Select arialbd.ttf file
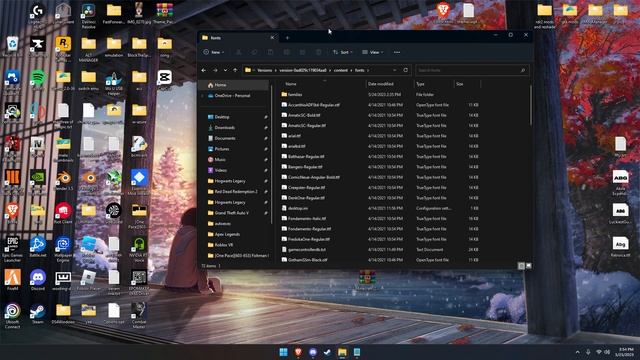Screen dimensions: 640x360 (380, 146)
